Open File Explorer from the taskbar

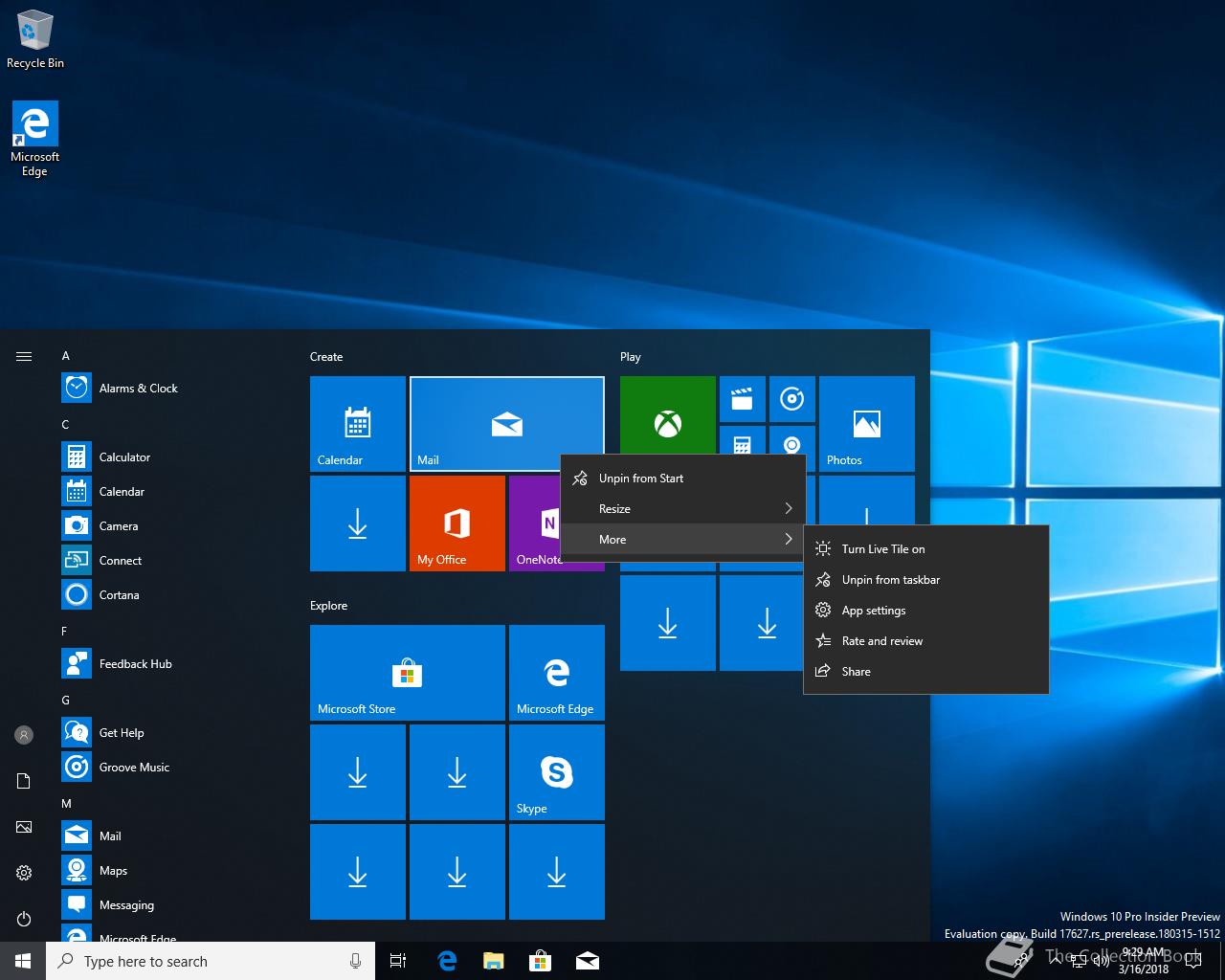pyautogui.click(x=494, y=961)
